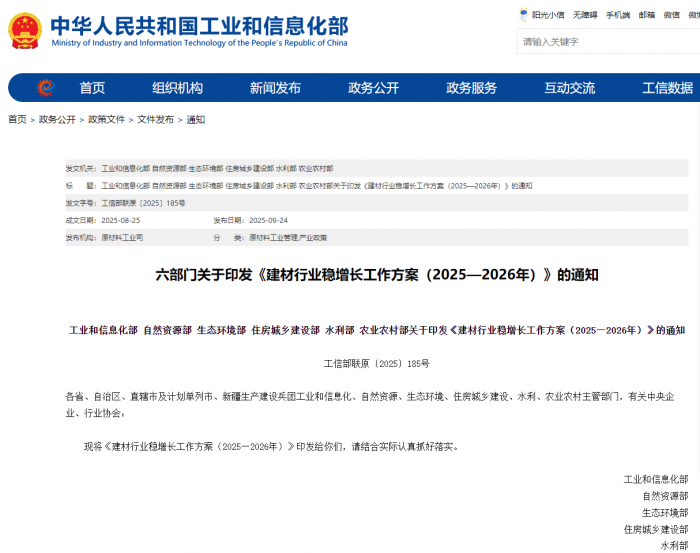700x553 pixels.
Task: Go to 文件发布 in the breadcrumb
Action: click(155, 119)
